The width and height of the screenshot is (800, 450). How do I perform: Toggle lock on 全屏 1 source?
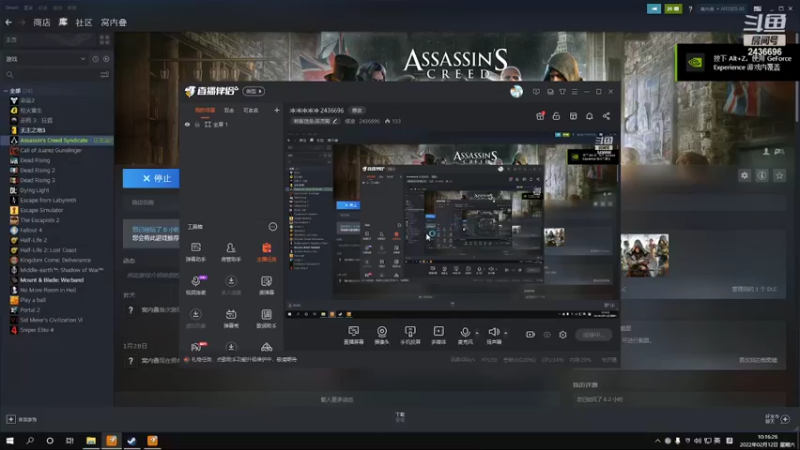coord(197,124)
